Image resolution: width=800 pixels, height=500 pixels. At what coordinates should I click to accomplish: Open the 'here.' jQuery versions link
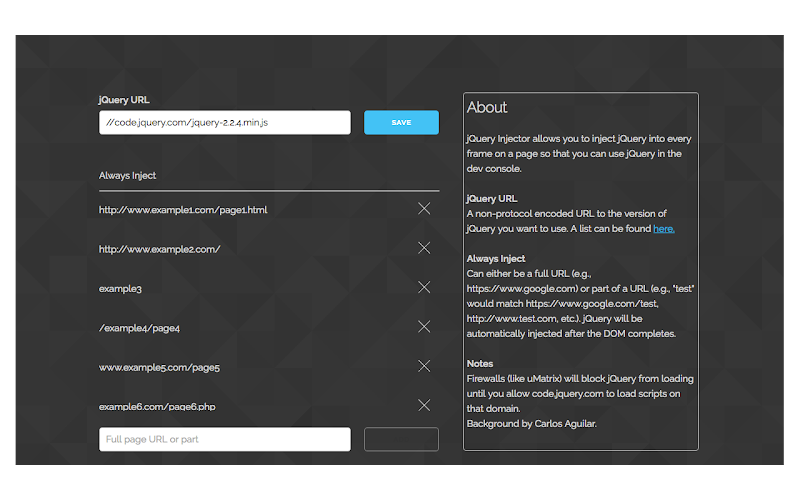[x=664, y=229]
